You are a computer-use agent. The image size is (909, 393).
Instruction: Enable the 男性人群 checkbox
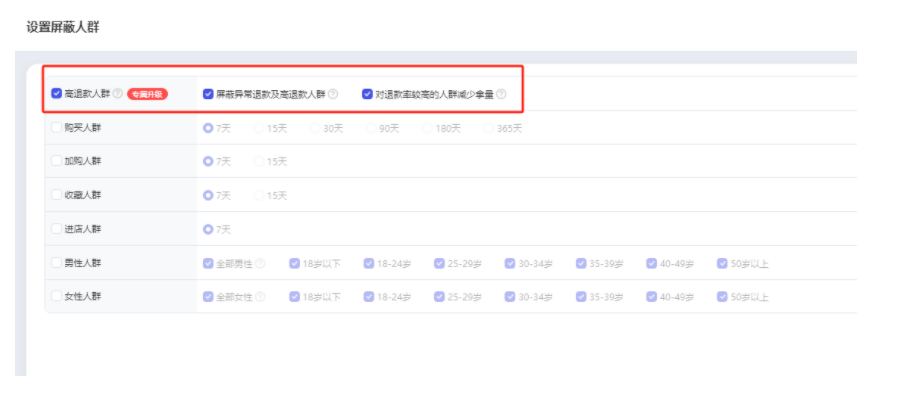point(56,263)
